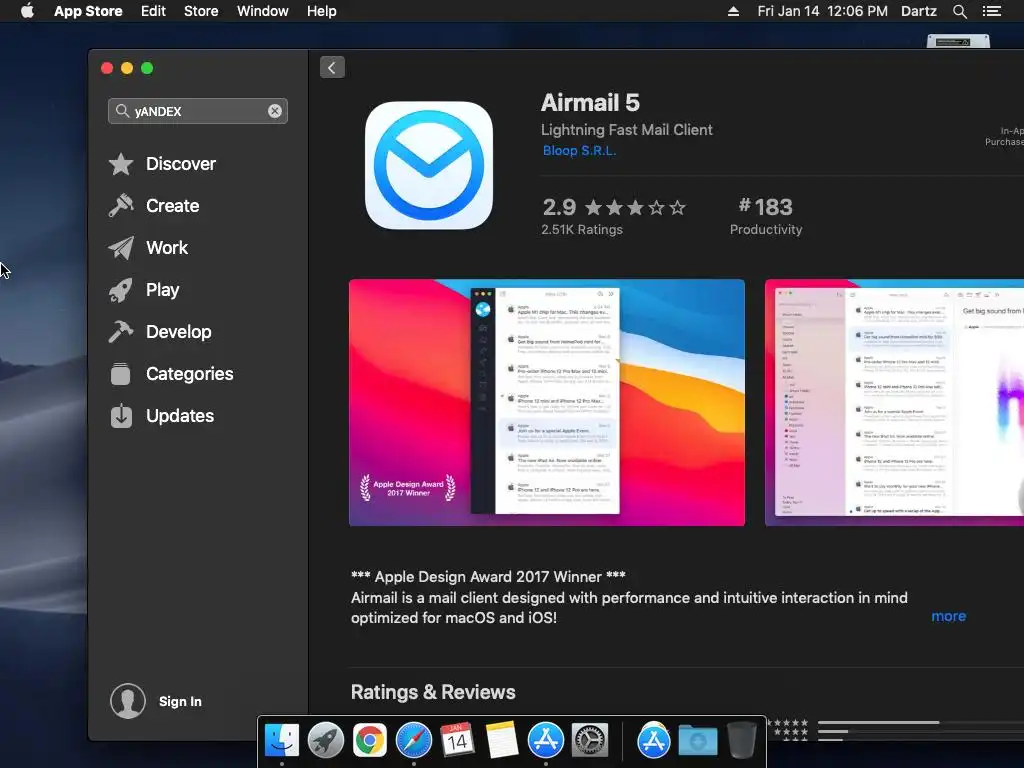Launch Safari from the Dock

coord(413,741)
